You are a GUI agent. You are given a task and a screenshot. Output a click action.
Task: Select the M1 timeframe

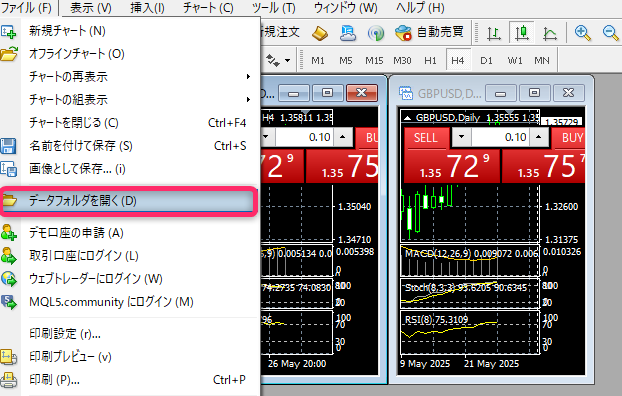318,61
